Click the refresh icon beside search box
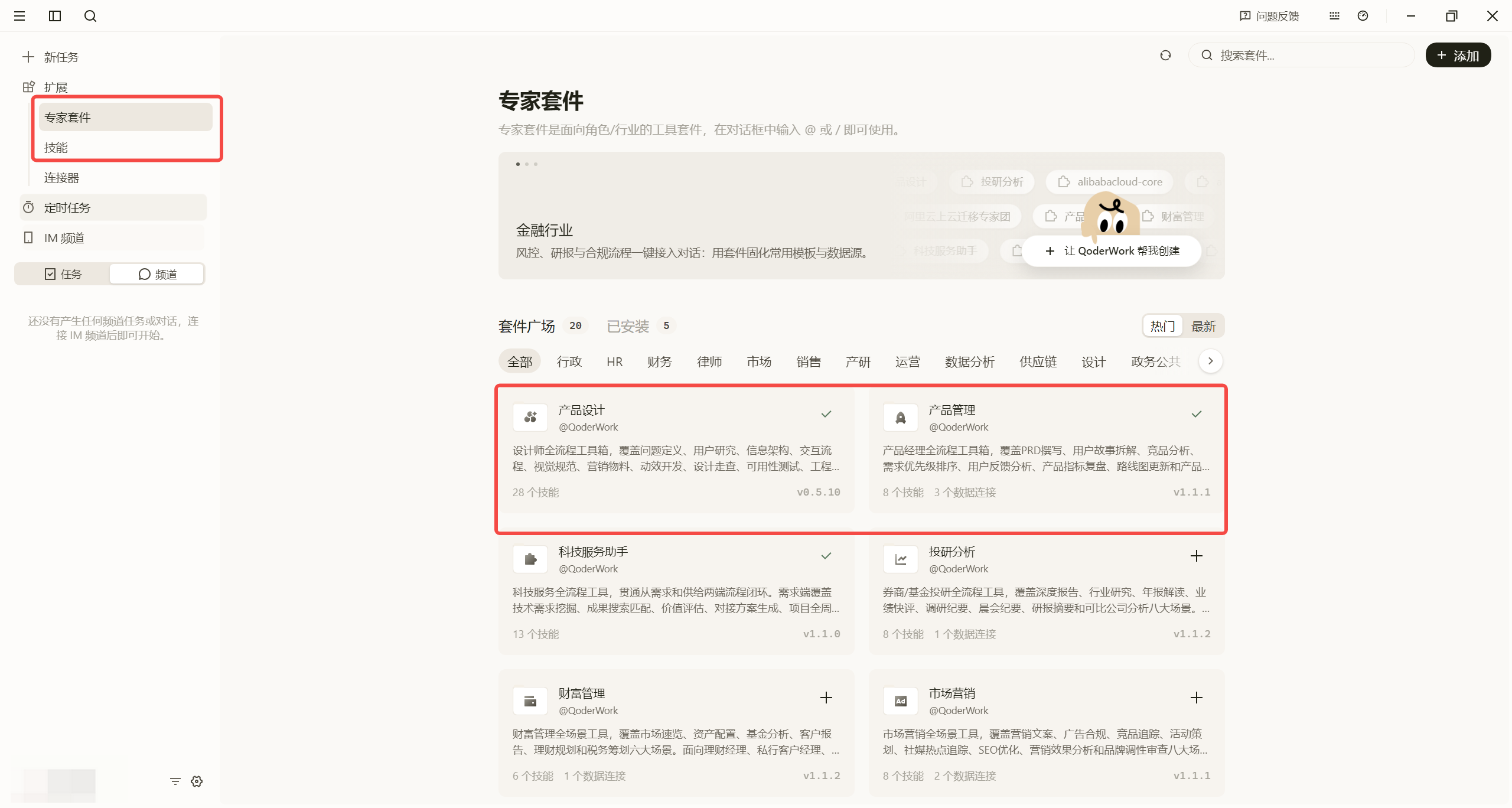Viewport: 1512px width, 808px height. tap(1165, 55)
